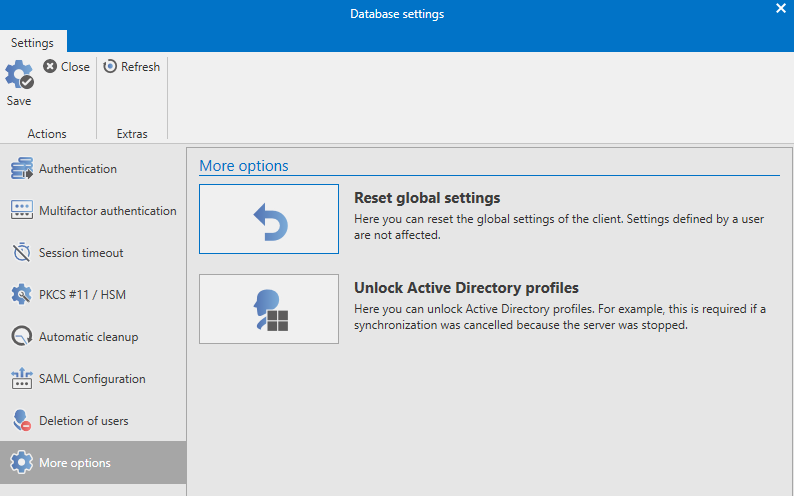This screenshot has width=794, height=496.
Task: Click the Reset global settings button
Action: click(269, 219)
